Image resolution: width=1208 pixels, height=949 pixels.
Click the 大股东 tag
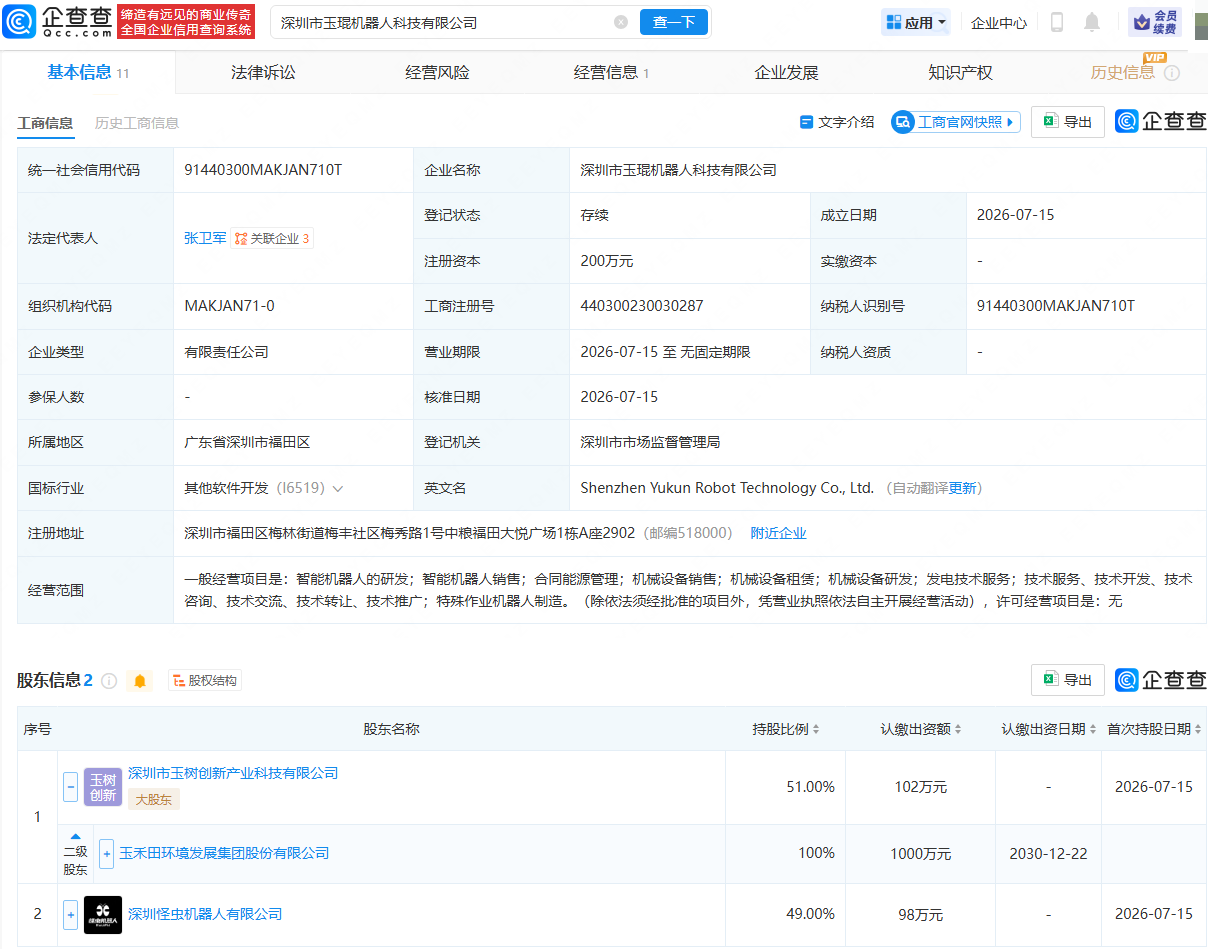click(x=154, y=799)
